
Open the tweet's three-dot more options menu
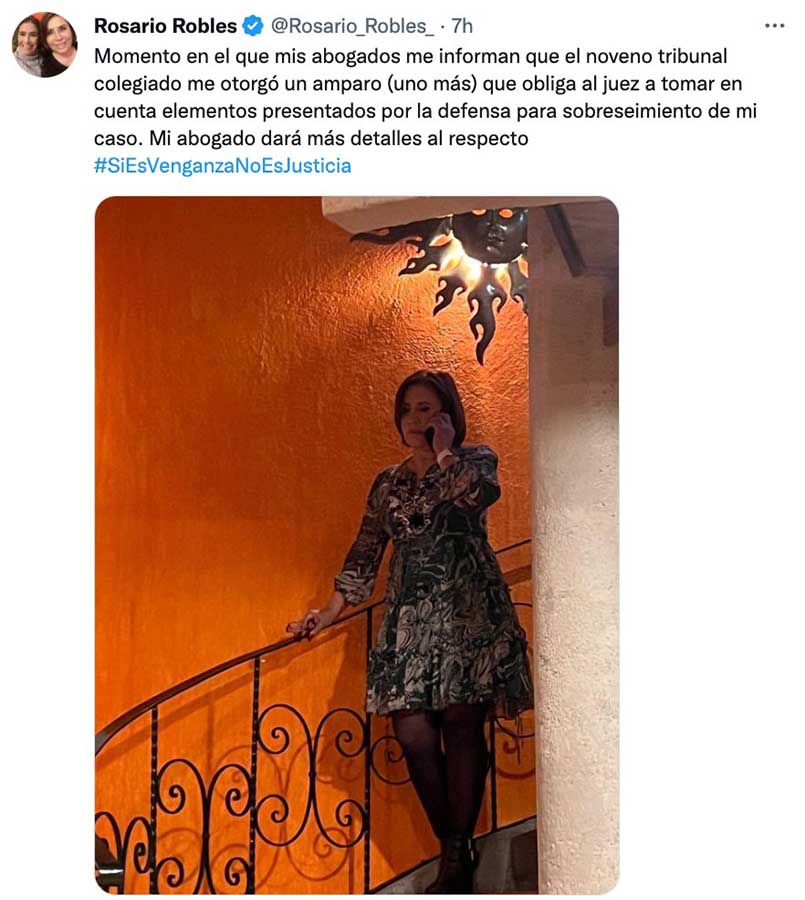point(774,26)
